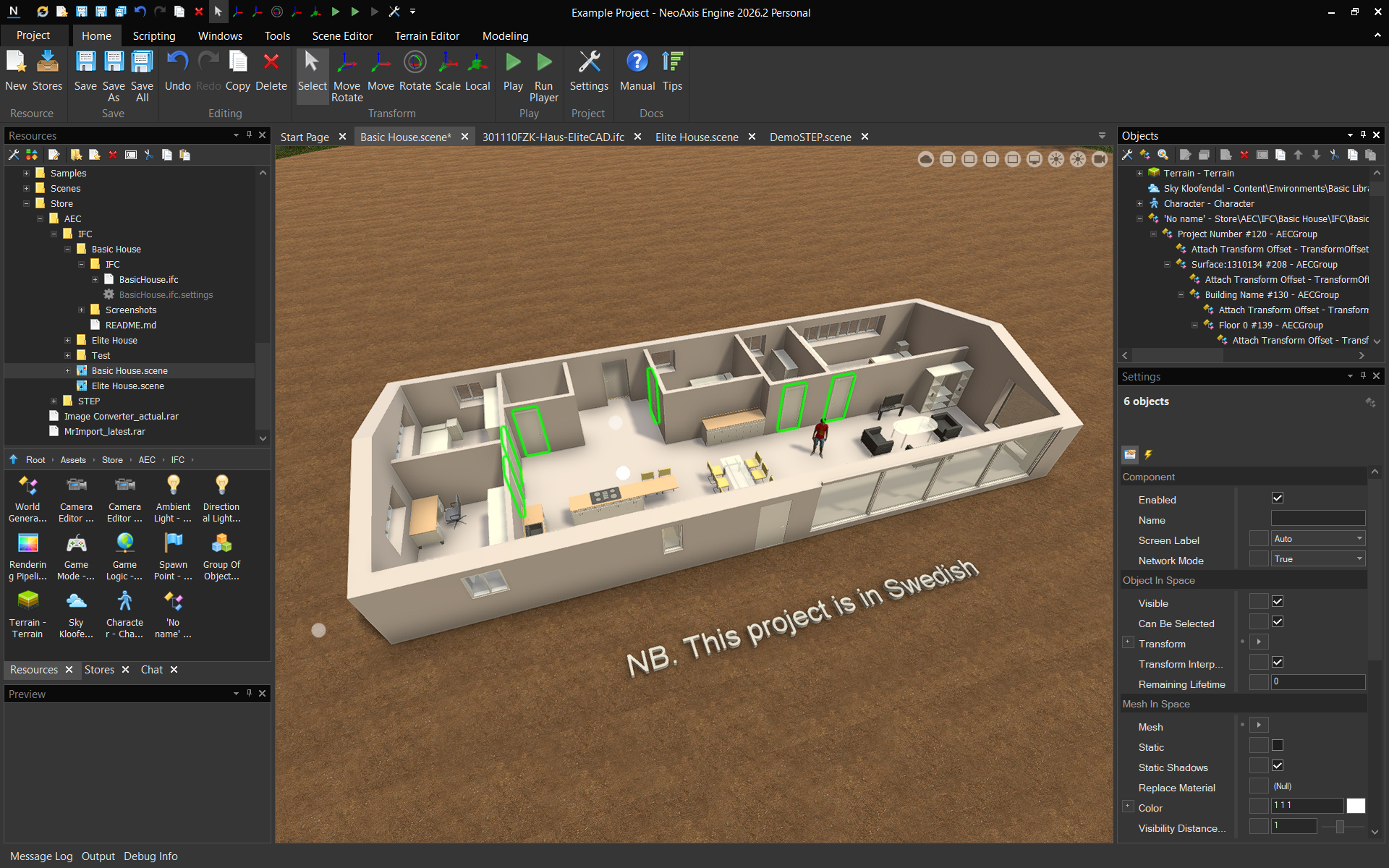Open the Message Log panel

41,856
